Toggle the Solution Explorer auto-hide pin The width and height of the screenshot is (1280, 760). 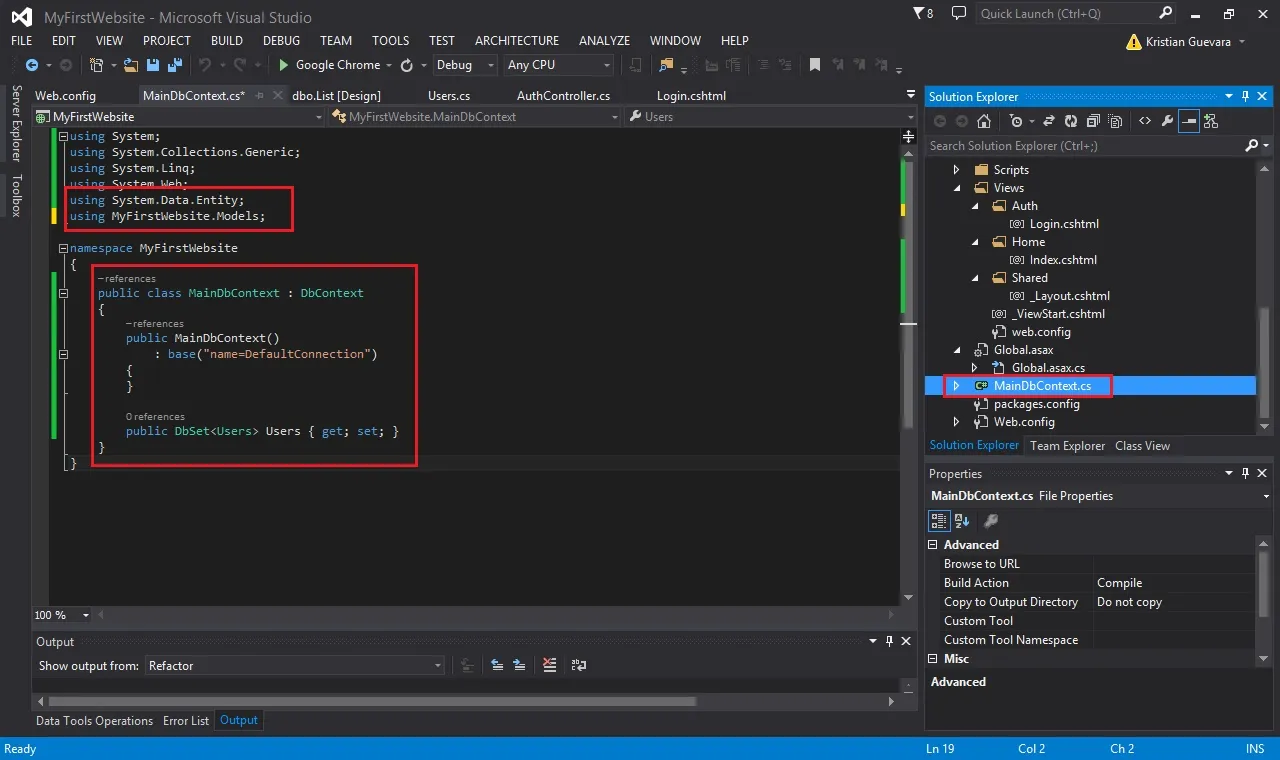click(x=1245, y=96)
